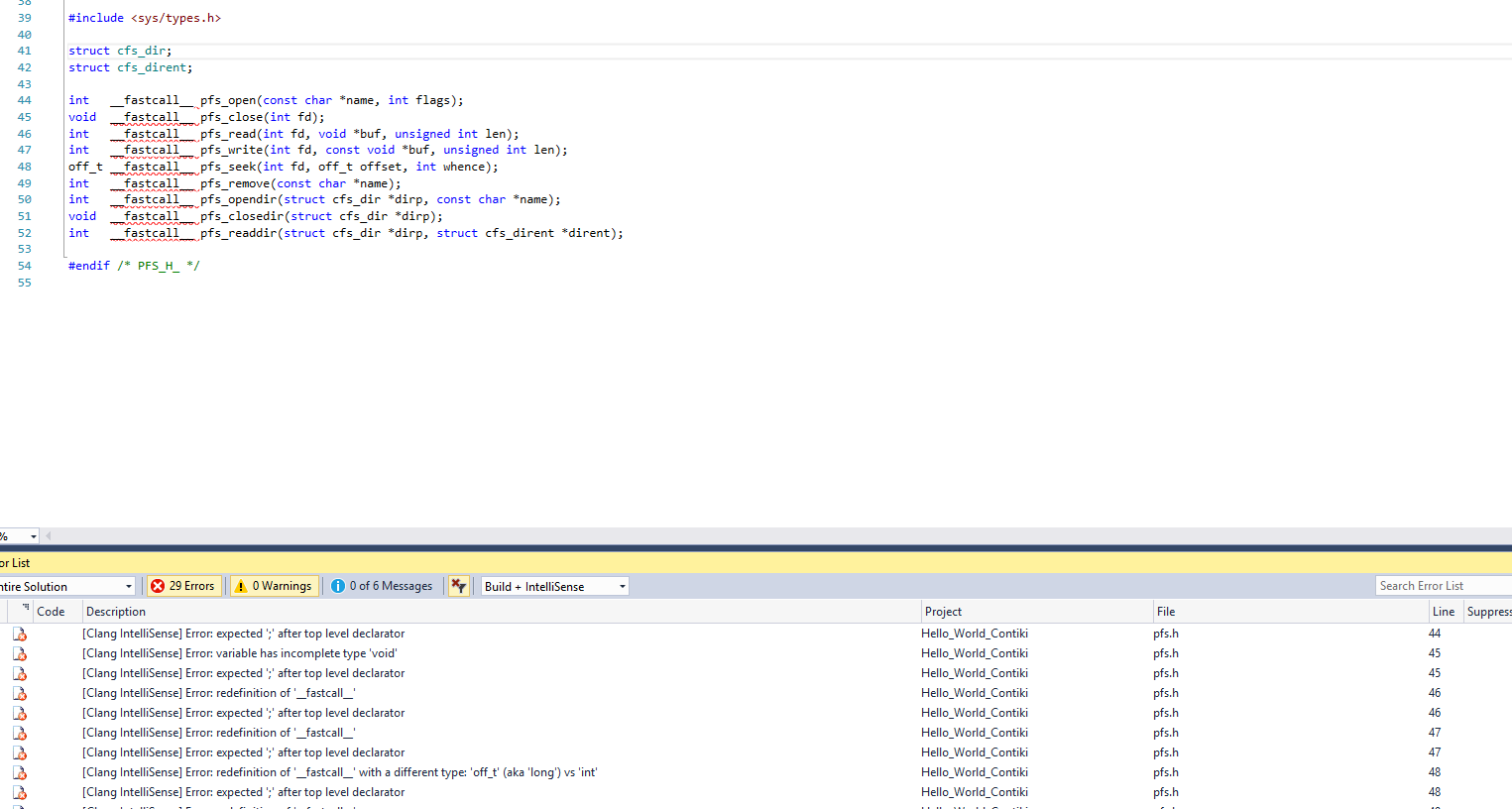1512x809 pixels.
Task: Click '#endif /* PFS_H_ */' line
Action: click(x=134, y=266)
